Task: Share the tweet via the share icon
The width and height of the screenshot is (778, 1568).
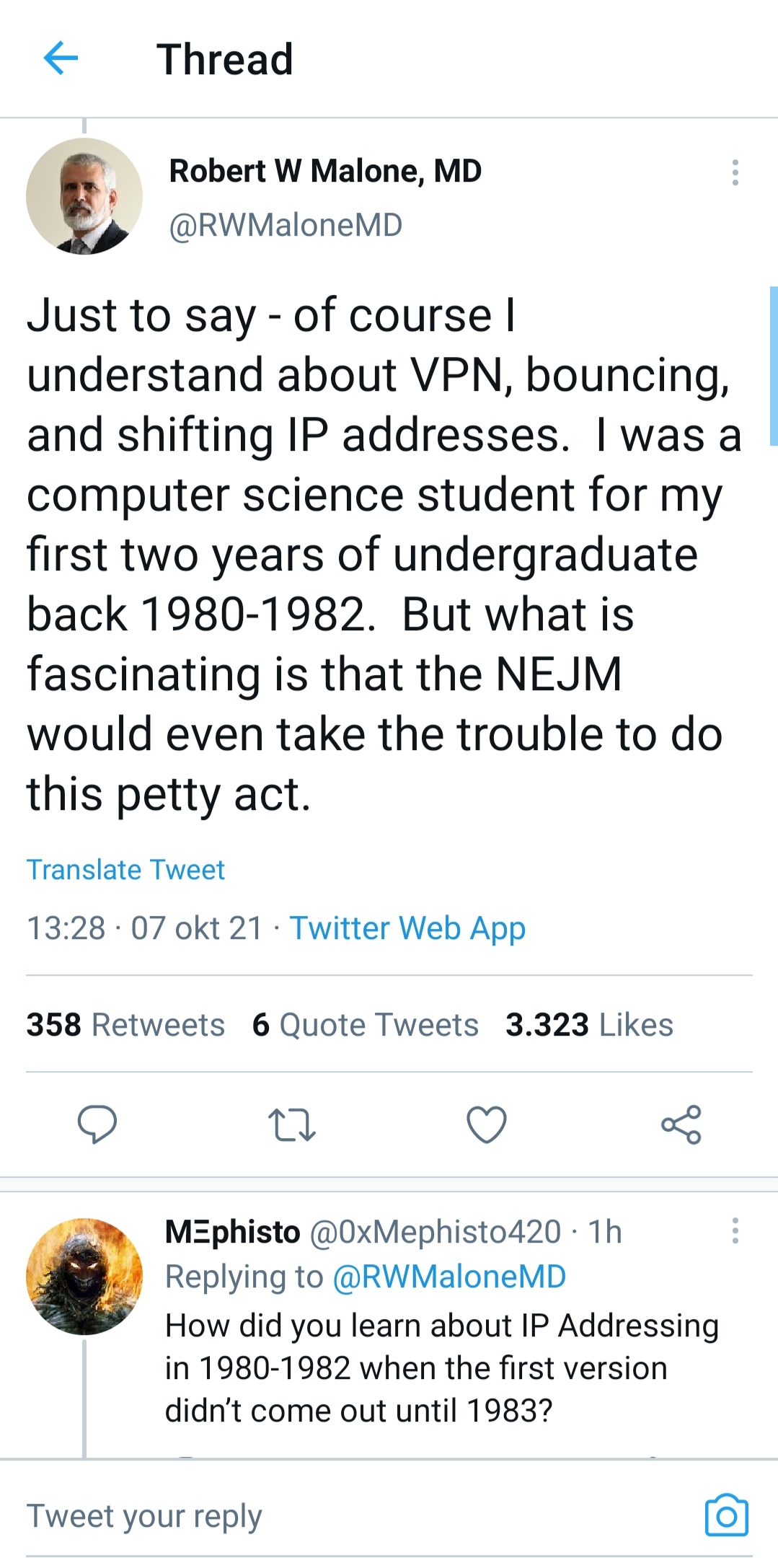Action: pos(681,1124)
